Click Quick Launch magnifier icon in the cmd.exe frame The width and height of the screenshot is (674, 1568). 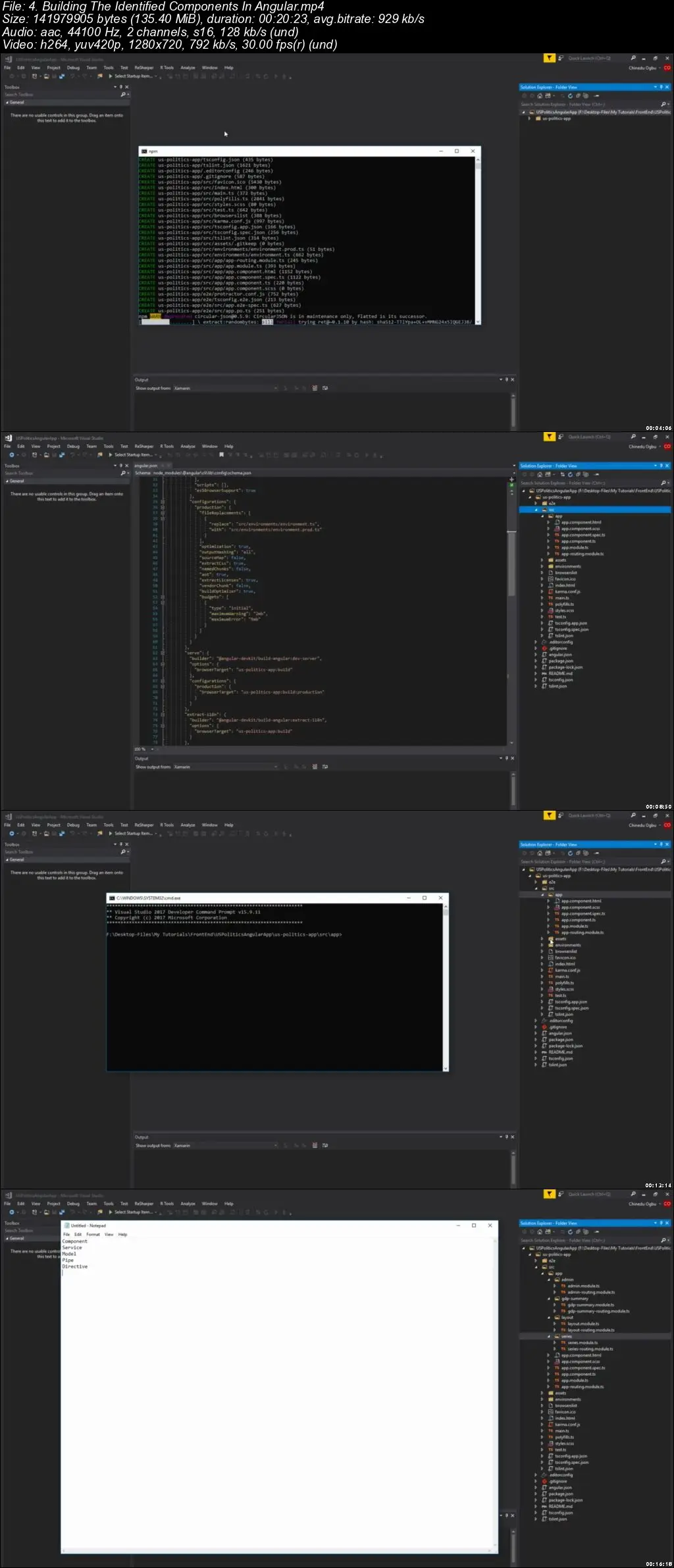pos(633,815)
